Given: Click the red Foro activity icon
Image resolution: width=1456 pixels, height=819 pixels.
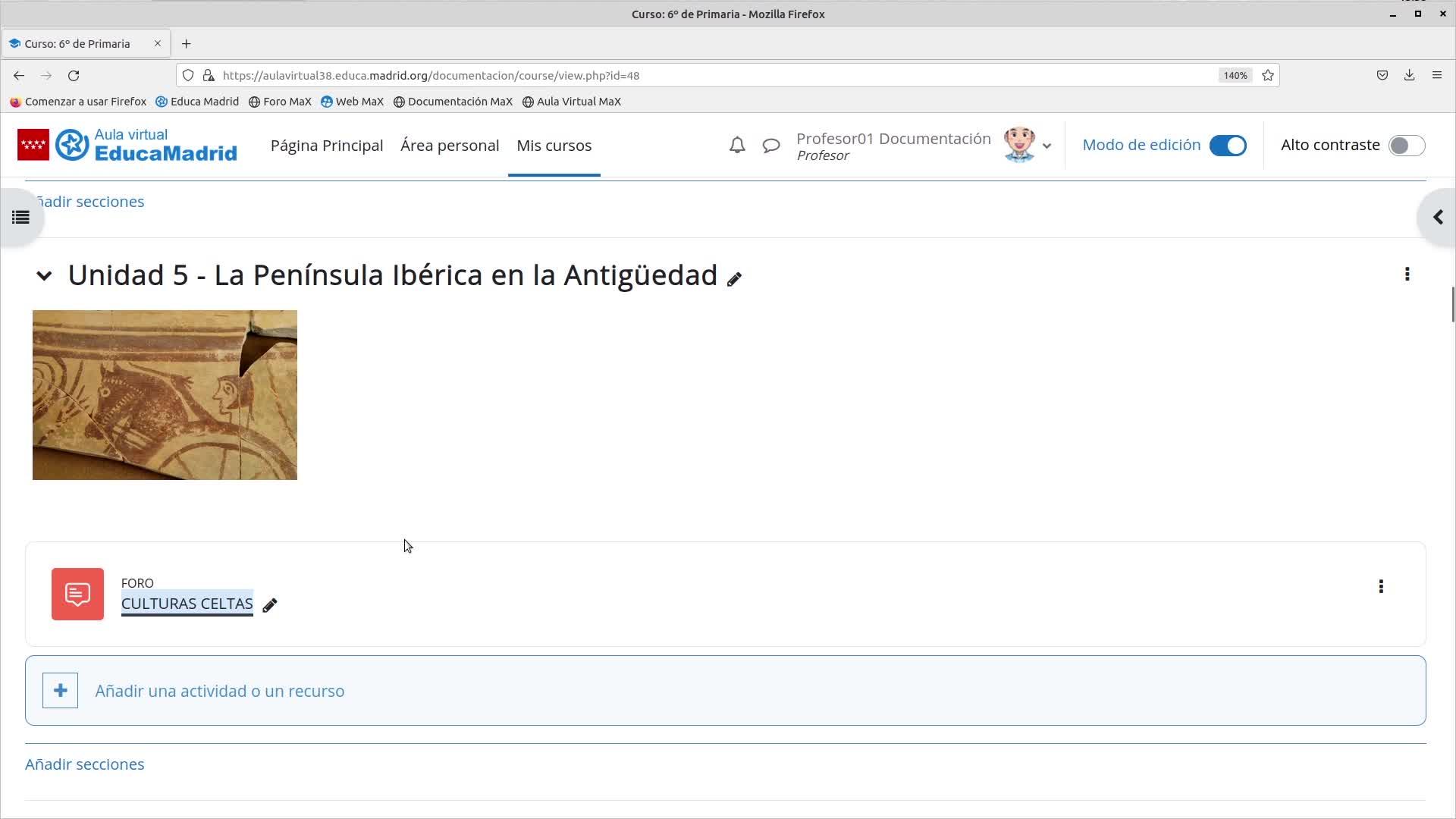Looking at the screenshot, I should (x=77, y=594).
